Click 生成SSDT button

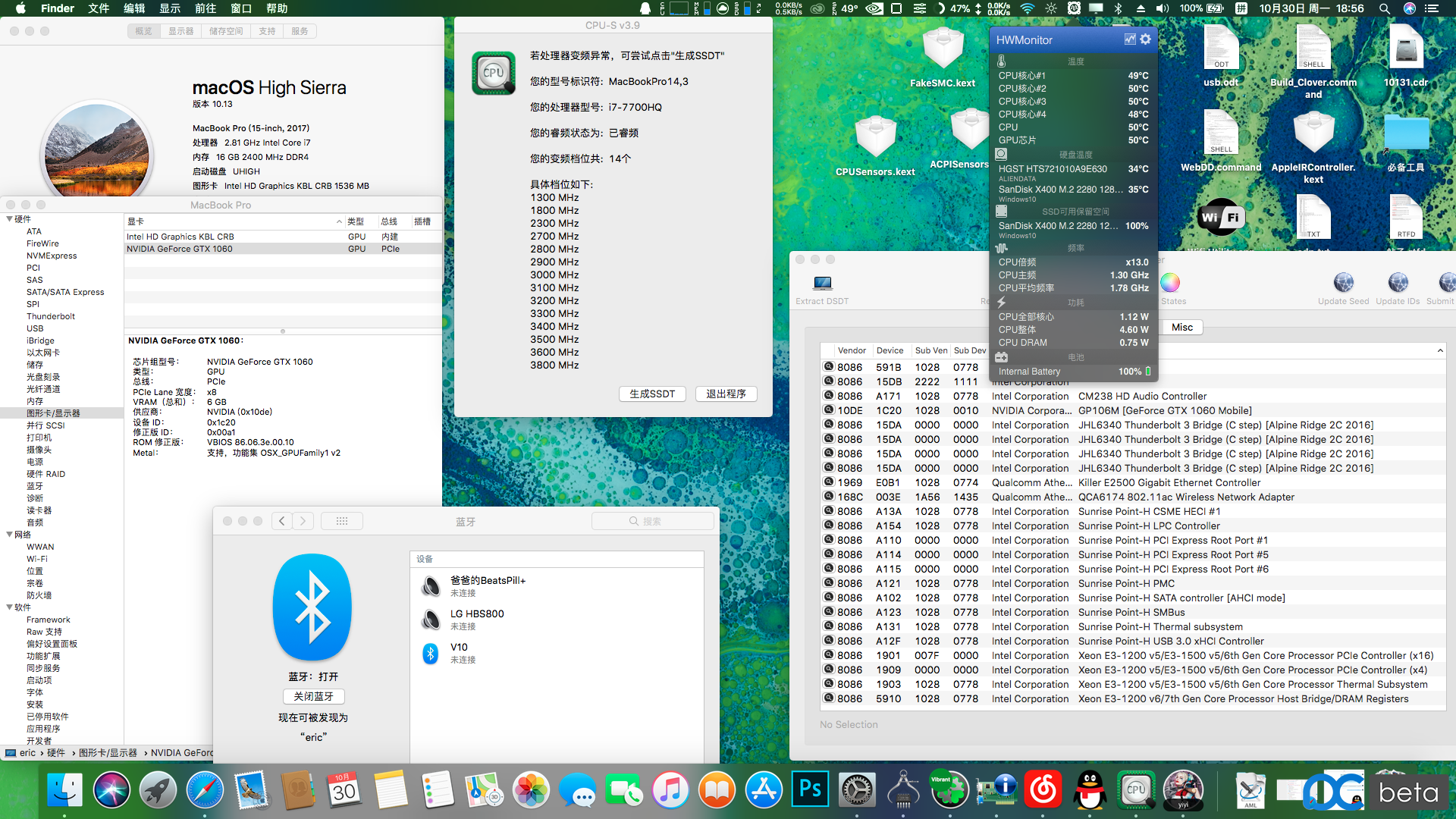tap(652, 394)
